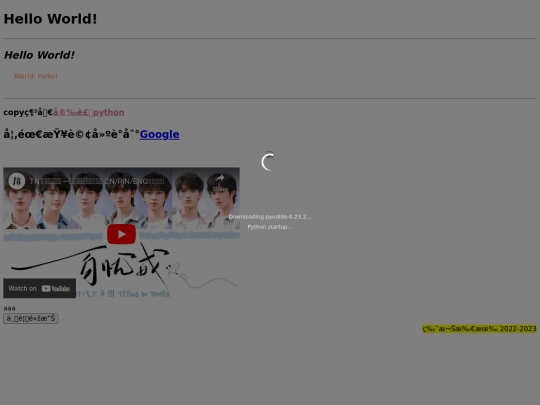Click the italic 'Hello World!' heading
540x405 pixels.
[x=39, y=55]
